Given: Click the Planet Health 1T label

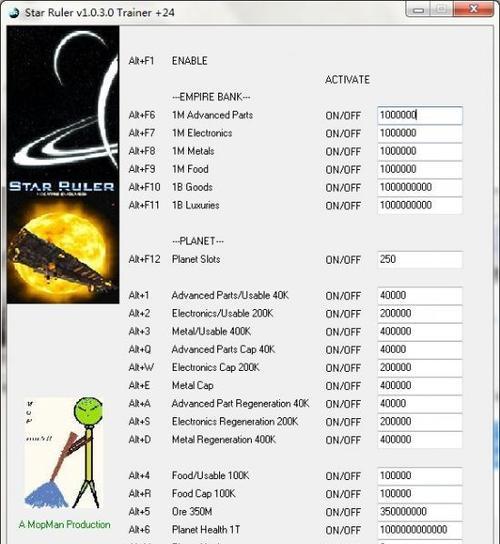Looking at the screenshot, I should click(x=206, y=530).
